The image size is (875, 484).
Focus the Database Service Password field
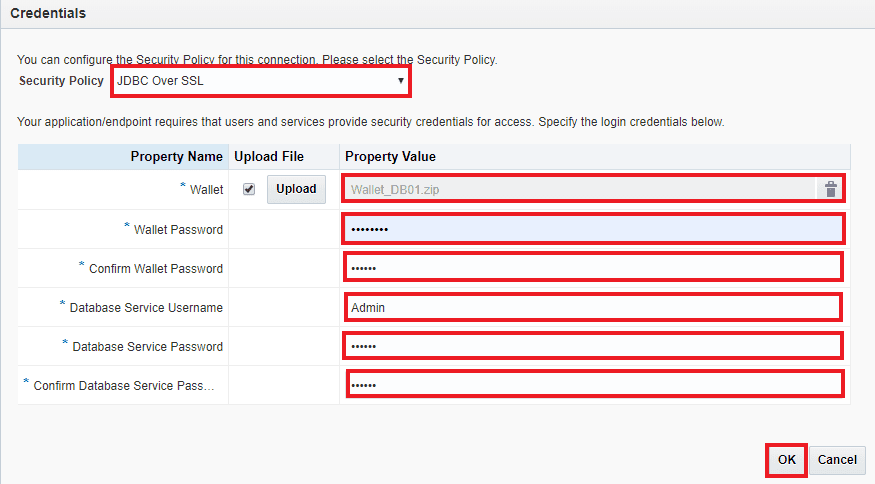[593, 346]
